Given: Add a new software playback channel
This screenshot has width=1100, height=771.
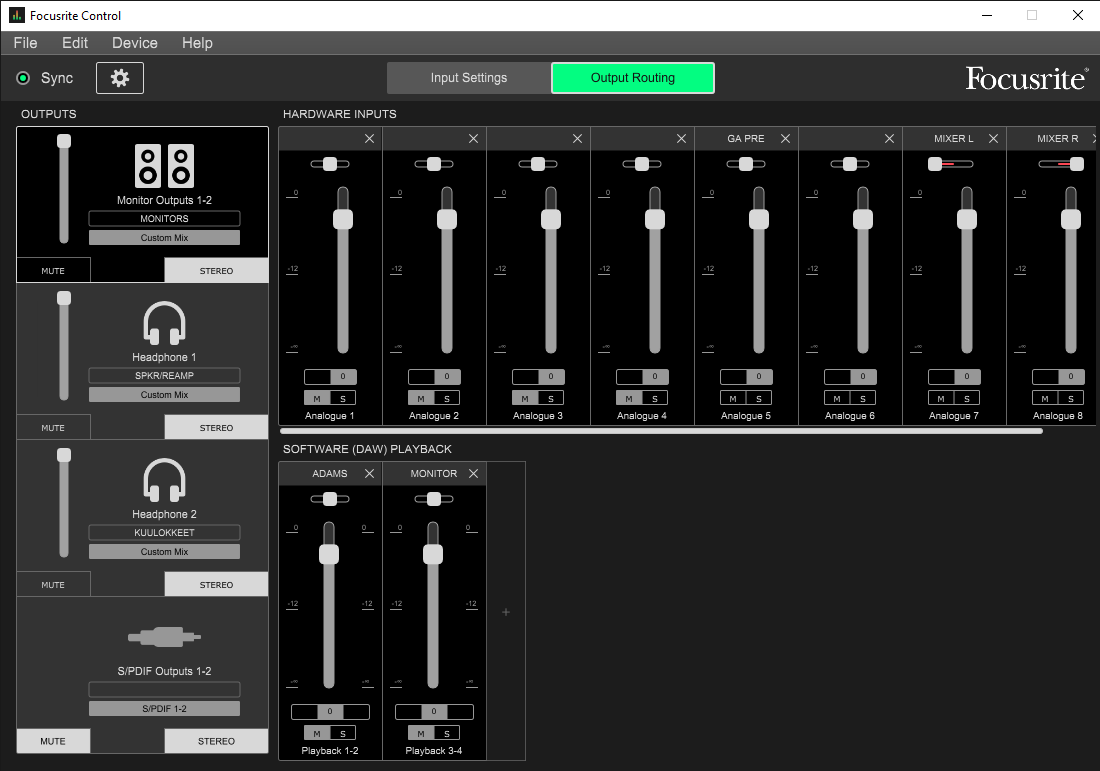Looking at the screenshot, I should 506,612.
